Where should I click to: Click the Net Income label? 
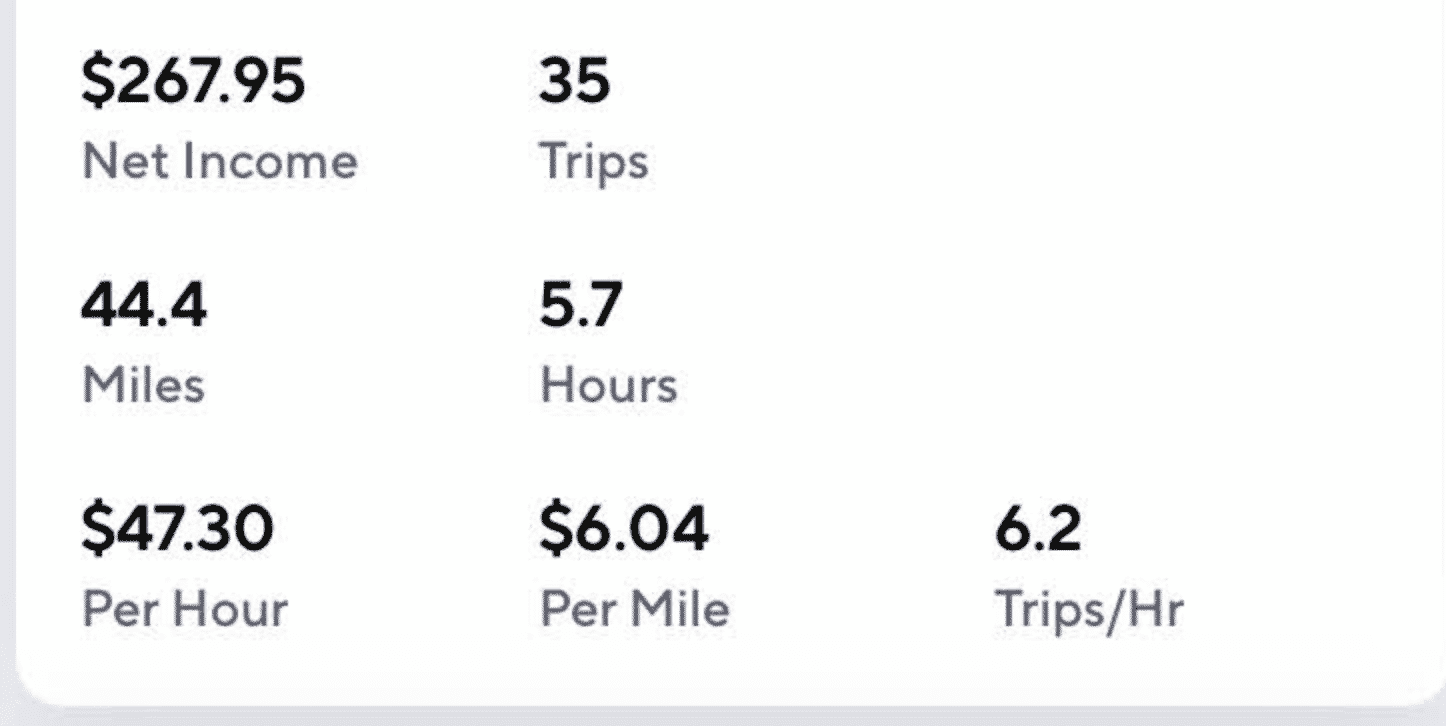point(220,162)
